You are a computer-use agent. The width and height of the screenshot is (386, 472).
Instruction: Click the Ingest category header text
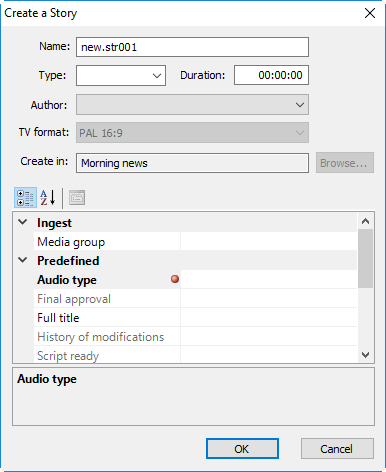[x=54, y=223]
